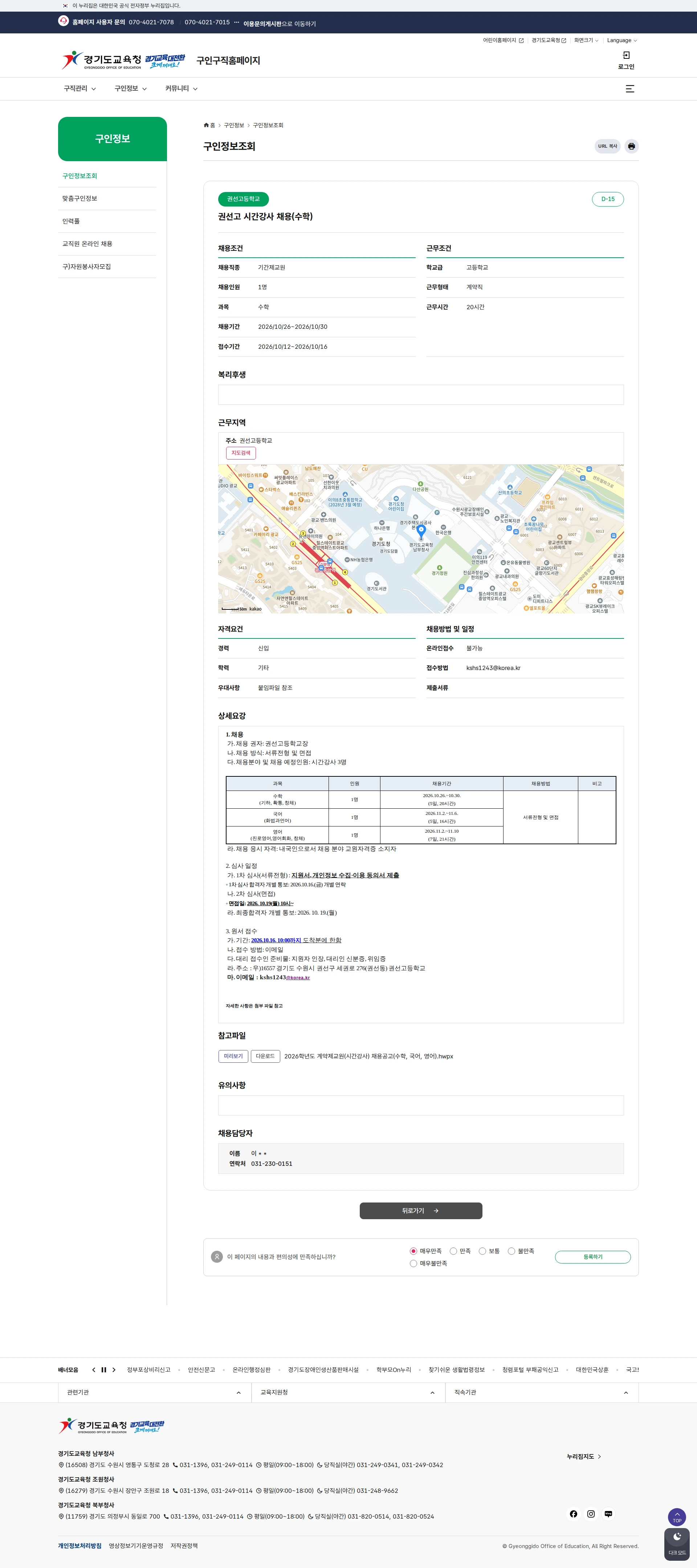Expand the 교육지원청 footer list
Image resolution: width=697 pixels, height=1568 pixels.
click(x=347, y=1392)
